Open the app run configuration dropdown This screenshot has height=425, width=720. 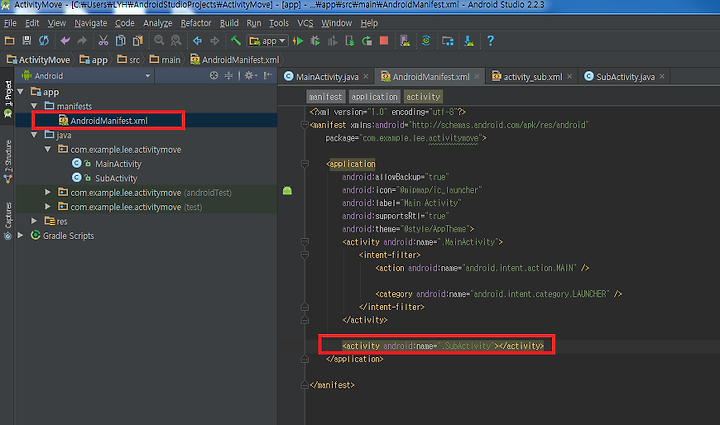coord(267,41)
